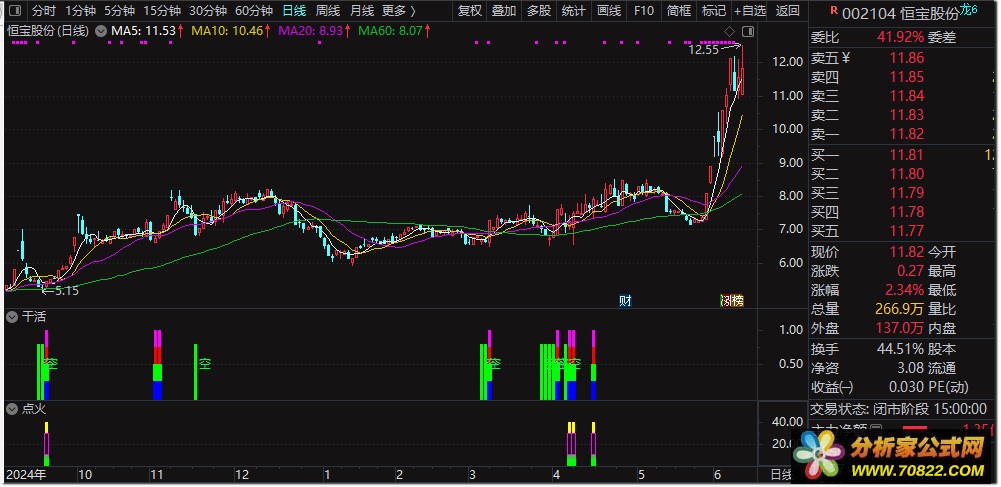Screen dimensions: 1001x487
Task: Click the 2024年 label on the time axis
Action: coord(26,475)
